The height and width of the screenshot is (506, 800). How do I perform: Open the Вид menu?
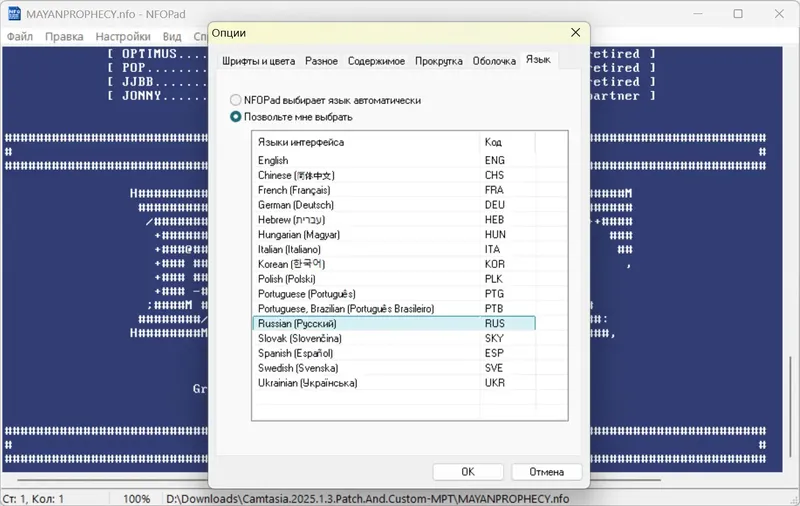(x=172, y=37)
